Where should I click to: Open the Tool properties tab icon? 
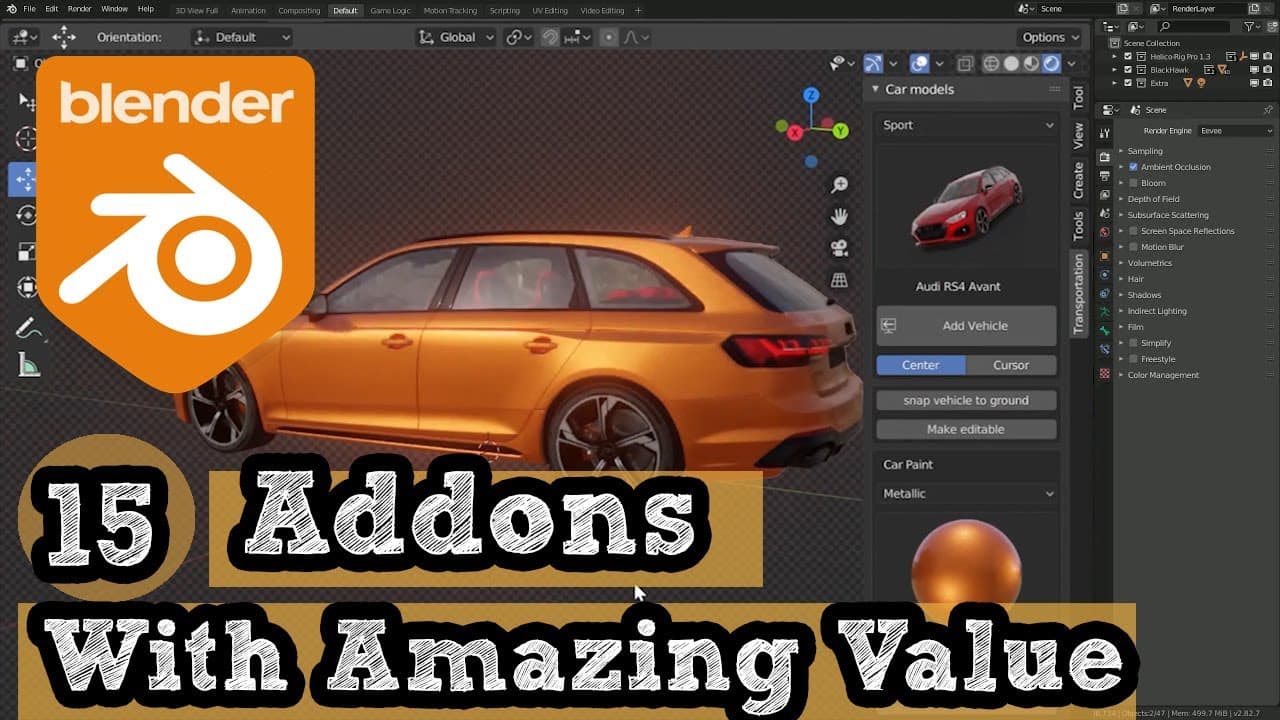[x=1105, y=133]
